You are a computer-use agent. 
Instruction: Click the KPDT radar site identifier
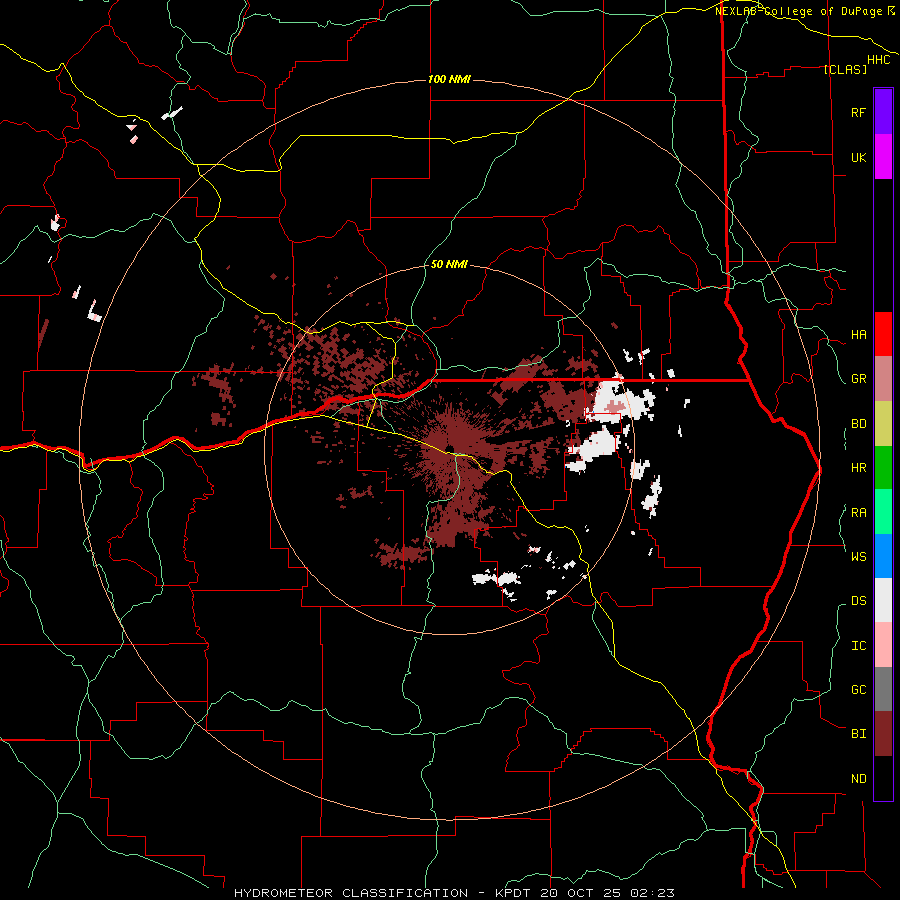click(x=514, y=893)
